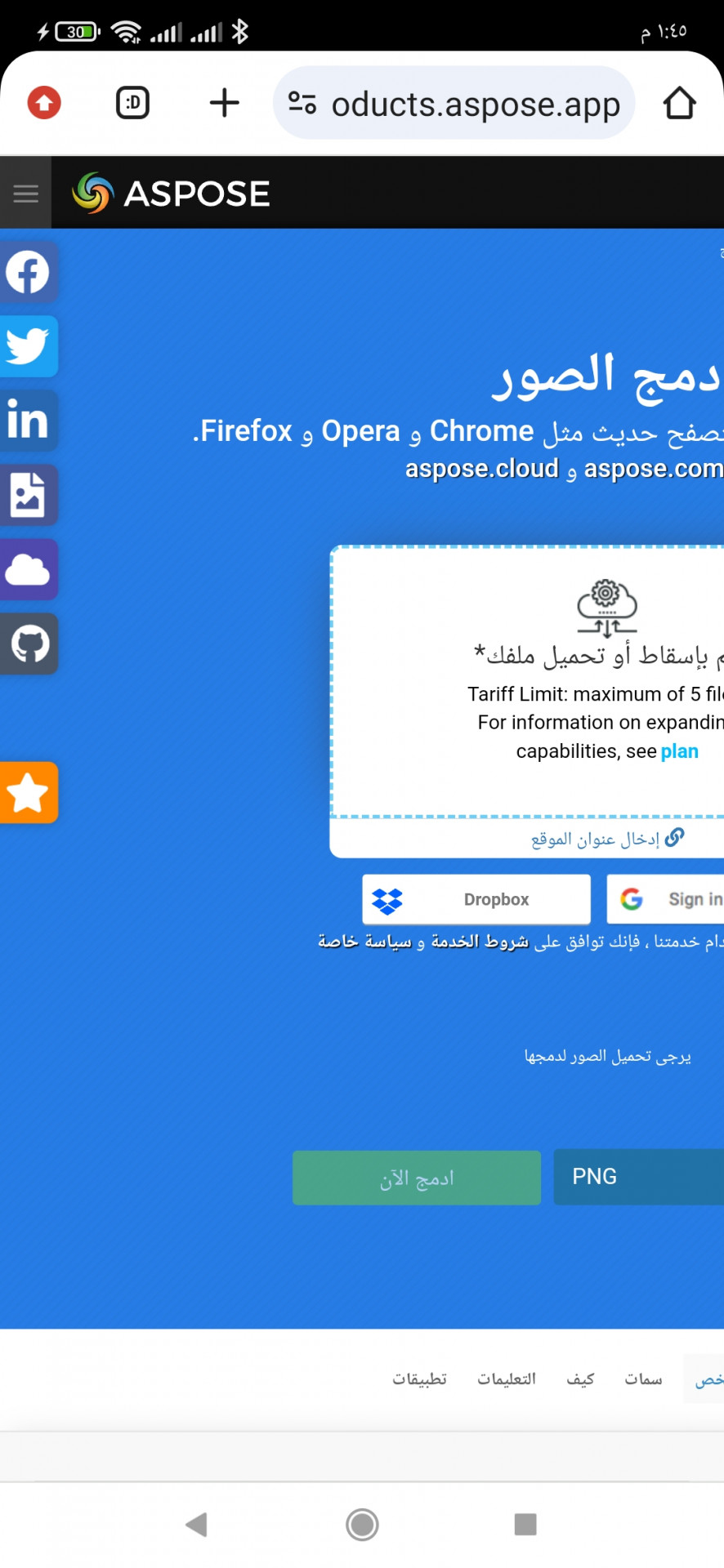
Task: Click the دمج الصور page heading
Action: click(x=607, y=377)
